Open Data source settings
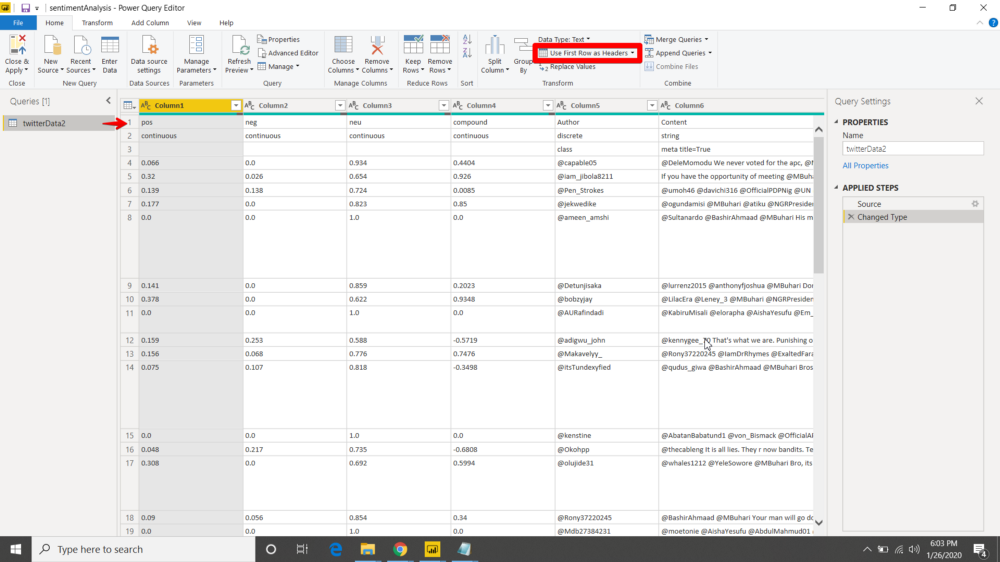 [x=149, y=54]
